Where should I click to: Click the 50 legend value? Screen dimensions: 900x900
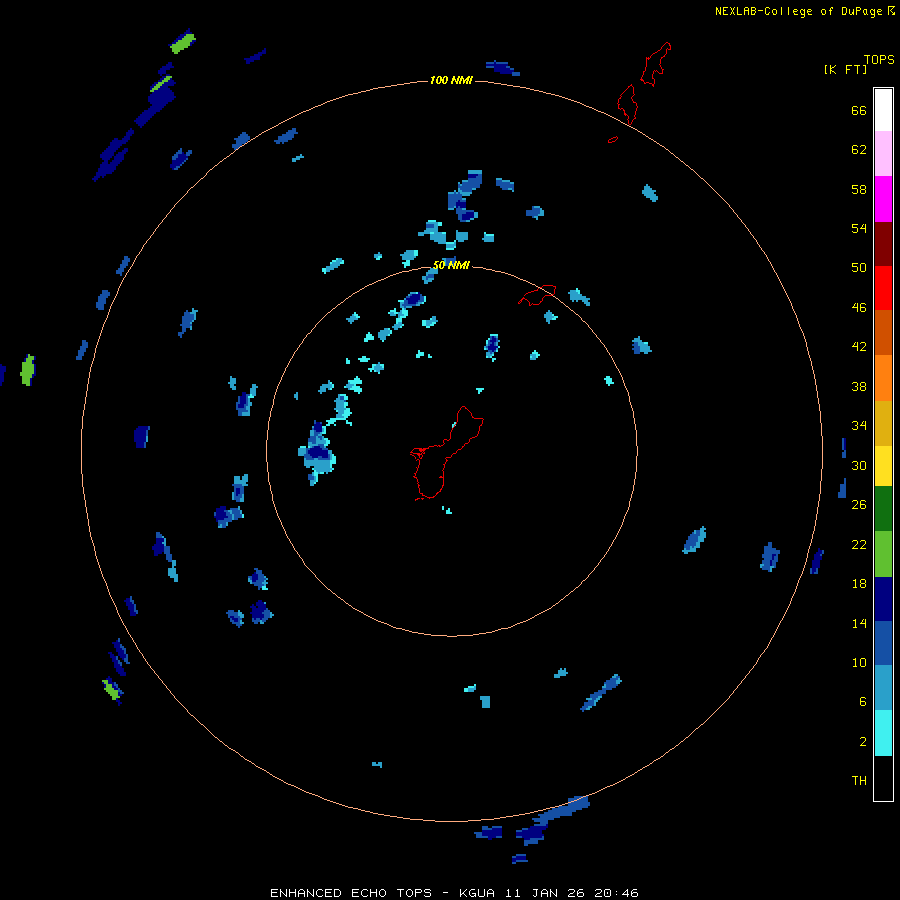click(x=859, y=267)
